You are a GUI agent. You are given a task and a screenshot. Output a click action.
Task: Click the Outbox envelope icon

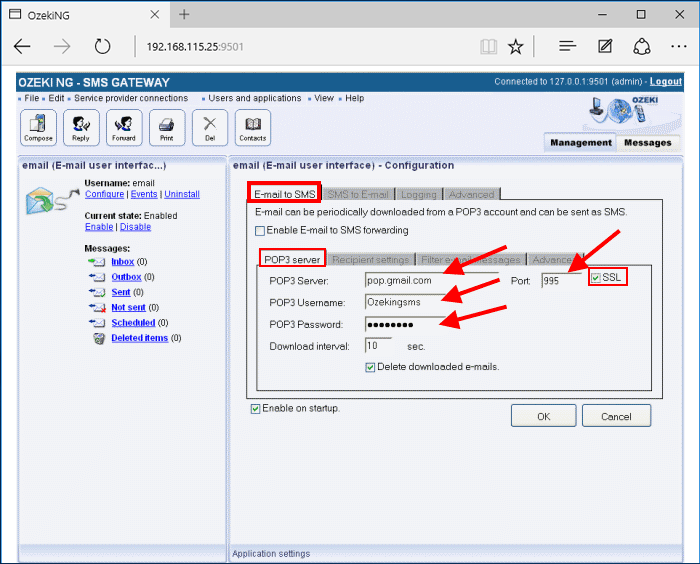pos(97,277)
